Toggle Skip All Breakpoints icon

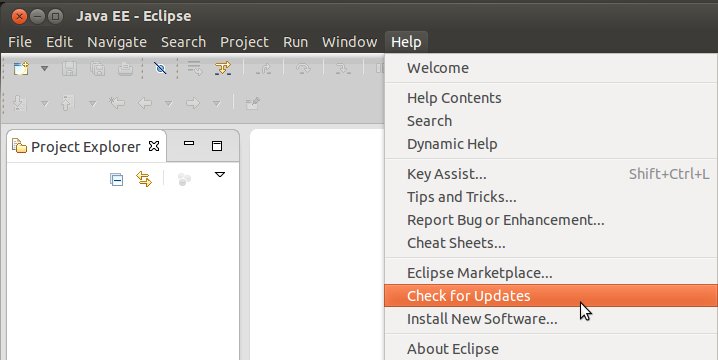coord(160,69)
